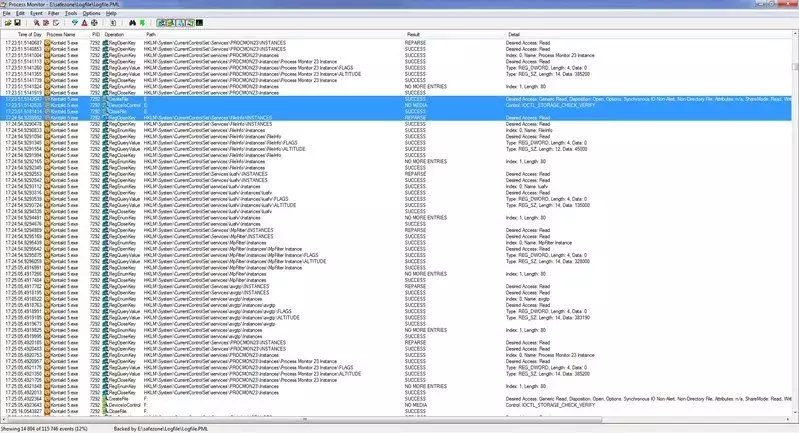Select path ending in luafv\FLAGS
This screenshot has width=799, height=433.
tap(216, 199)
